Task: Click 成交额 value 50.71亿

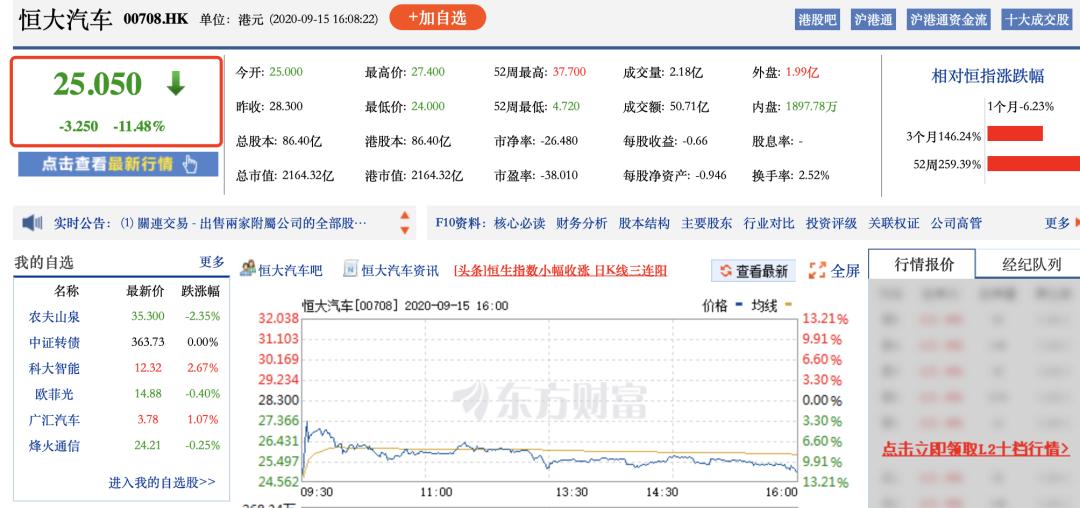Action: [x=687, y=106]
